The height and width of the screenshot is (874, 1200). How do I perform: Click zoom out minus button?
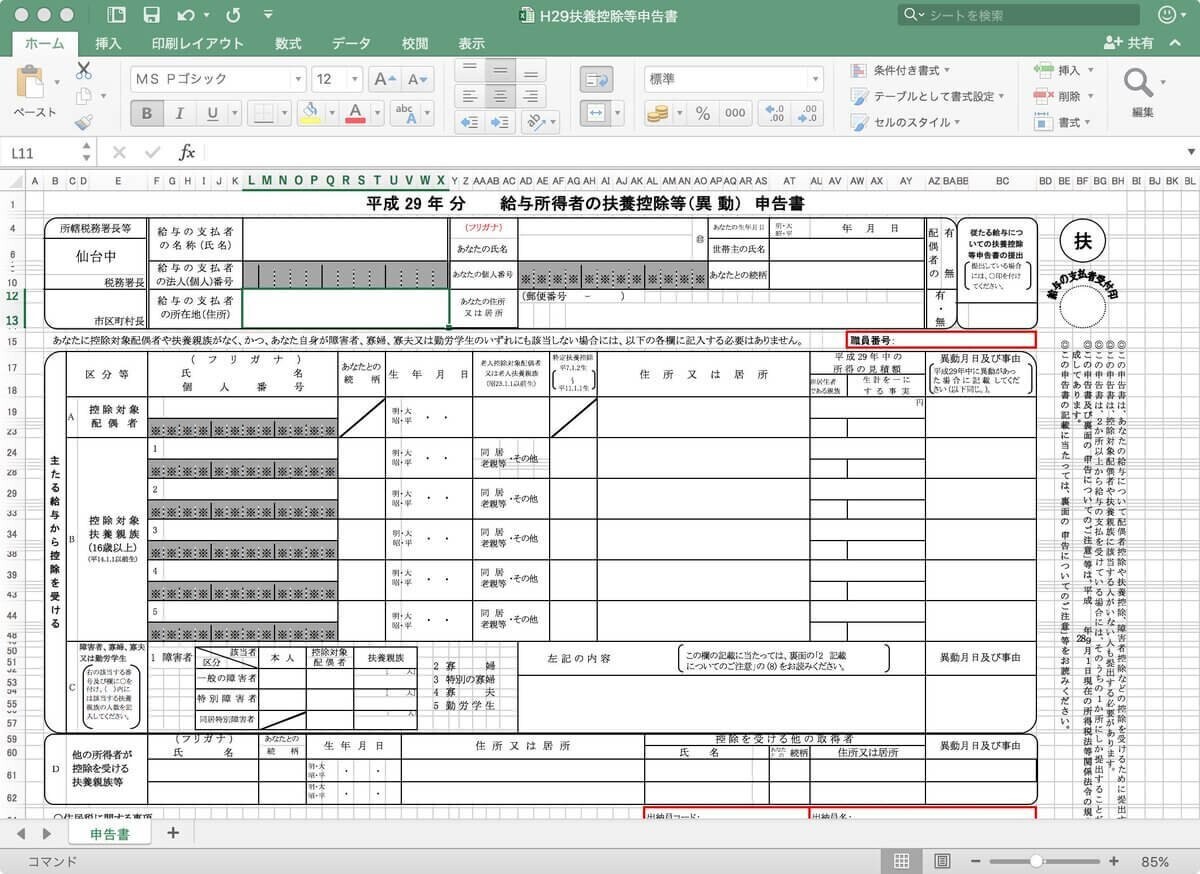click(974, 861)
